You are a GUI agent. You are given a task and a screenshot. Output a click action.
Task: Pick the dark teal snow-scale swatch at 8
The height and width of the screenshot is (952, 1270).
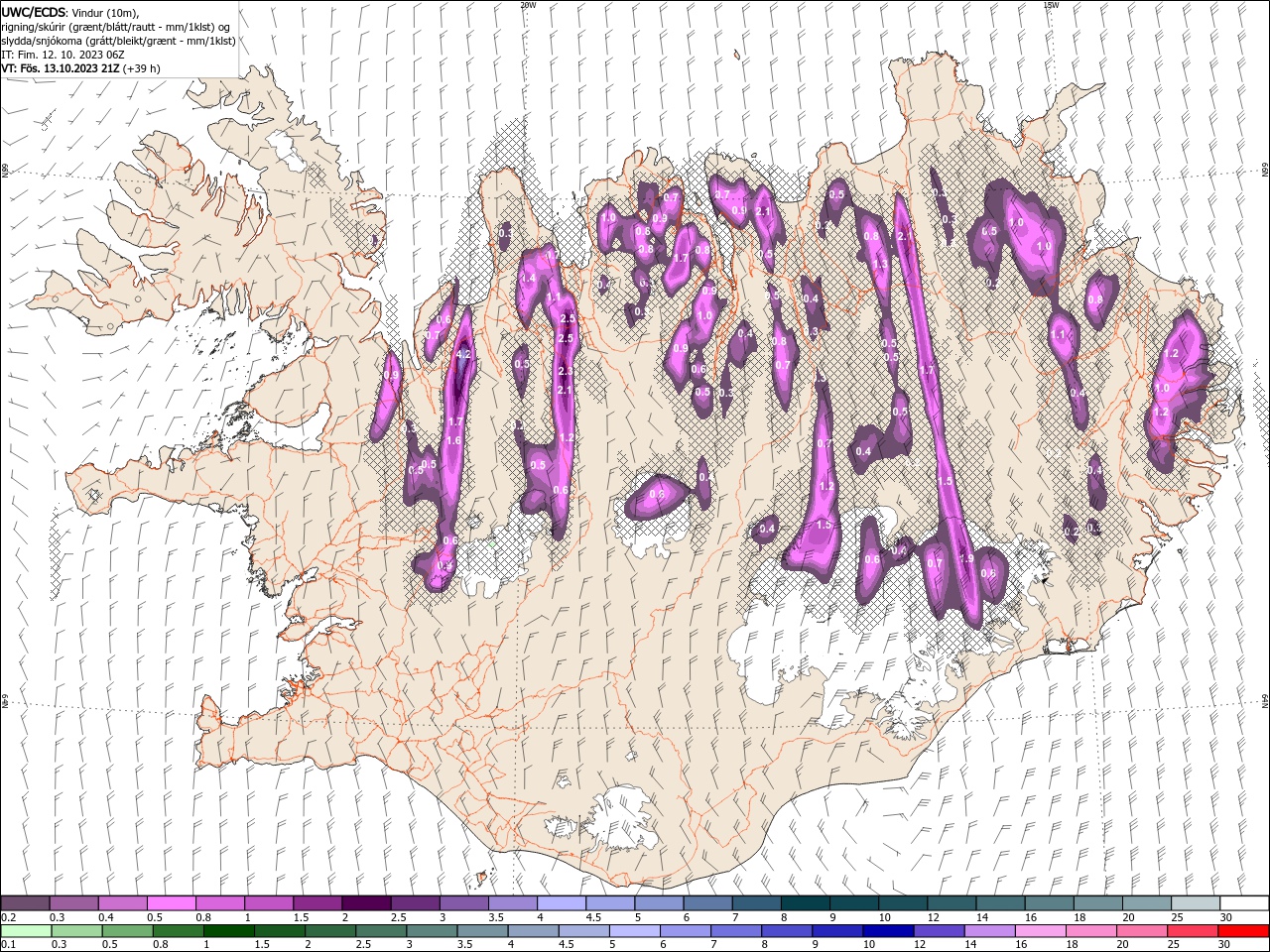tap(805, 902)
